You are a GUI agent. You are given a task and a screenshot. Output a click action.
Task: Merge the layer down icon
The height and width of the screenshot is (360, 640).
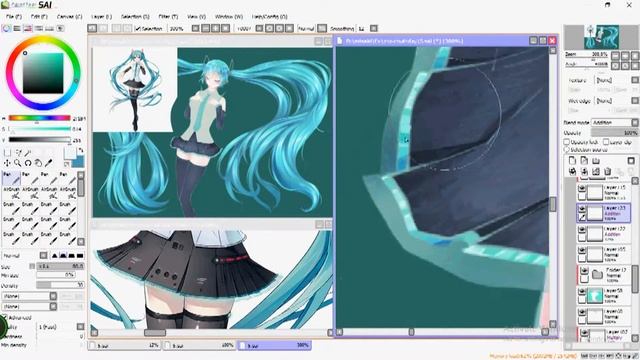click(x=584, y=171)
